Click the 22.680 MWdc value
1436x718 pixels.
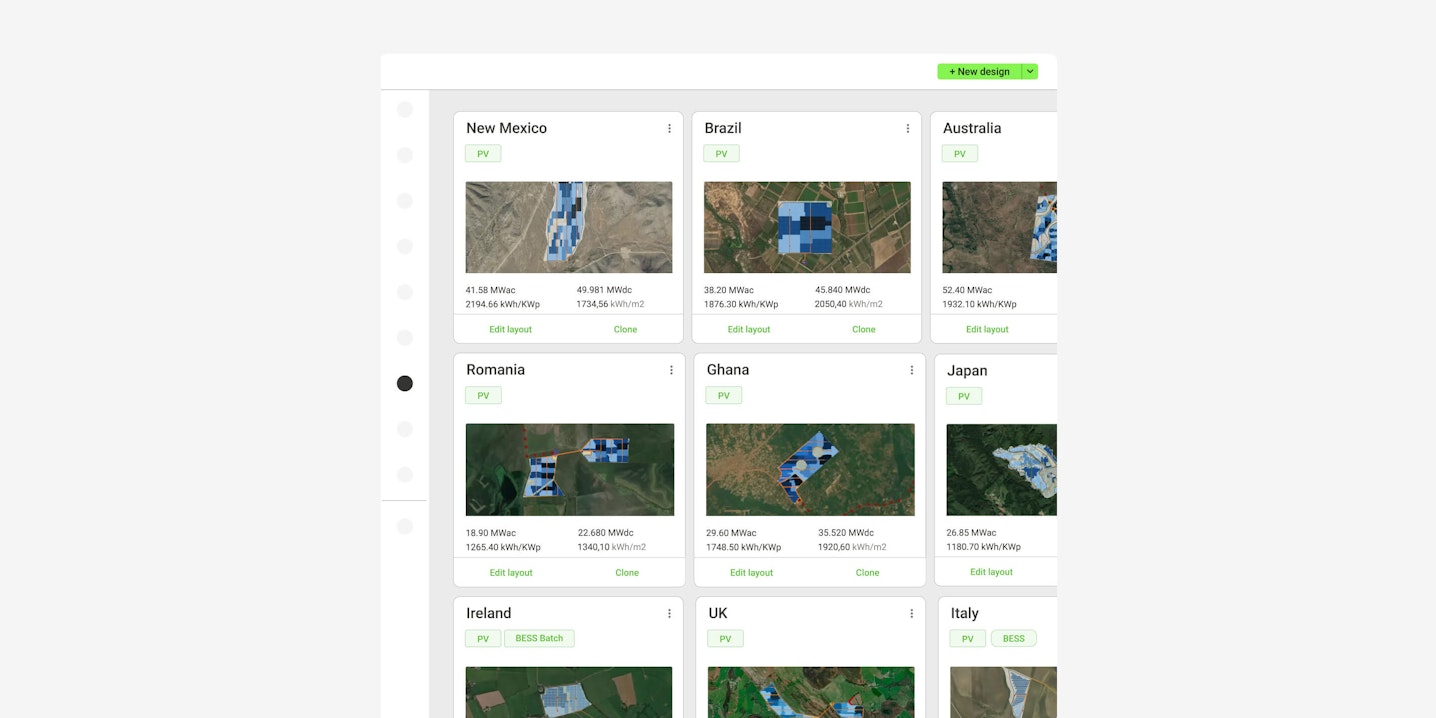(x=605, y=533)
